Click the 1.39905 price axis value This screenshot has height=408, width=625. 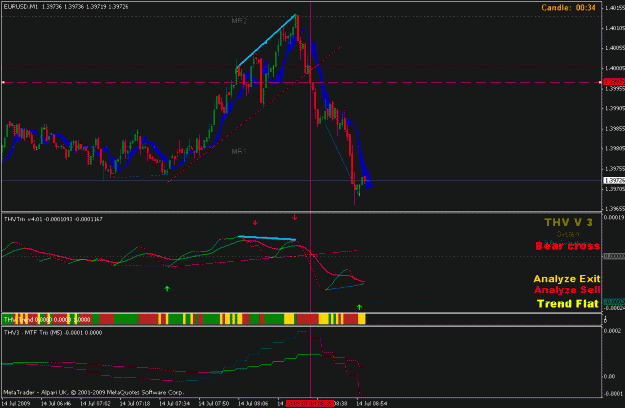click(615, 108)
